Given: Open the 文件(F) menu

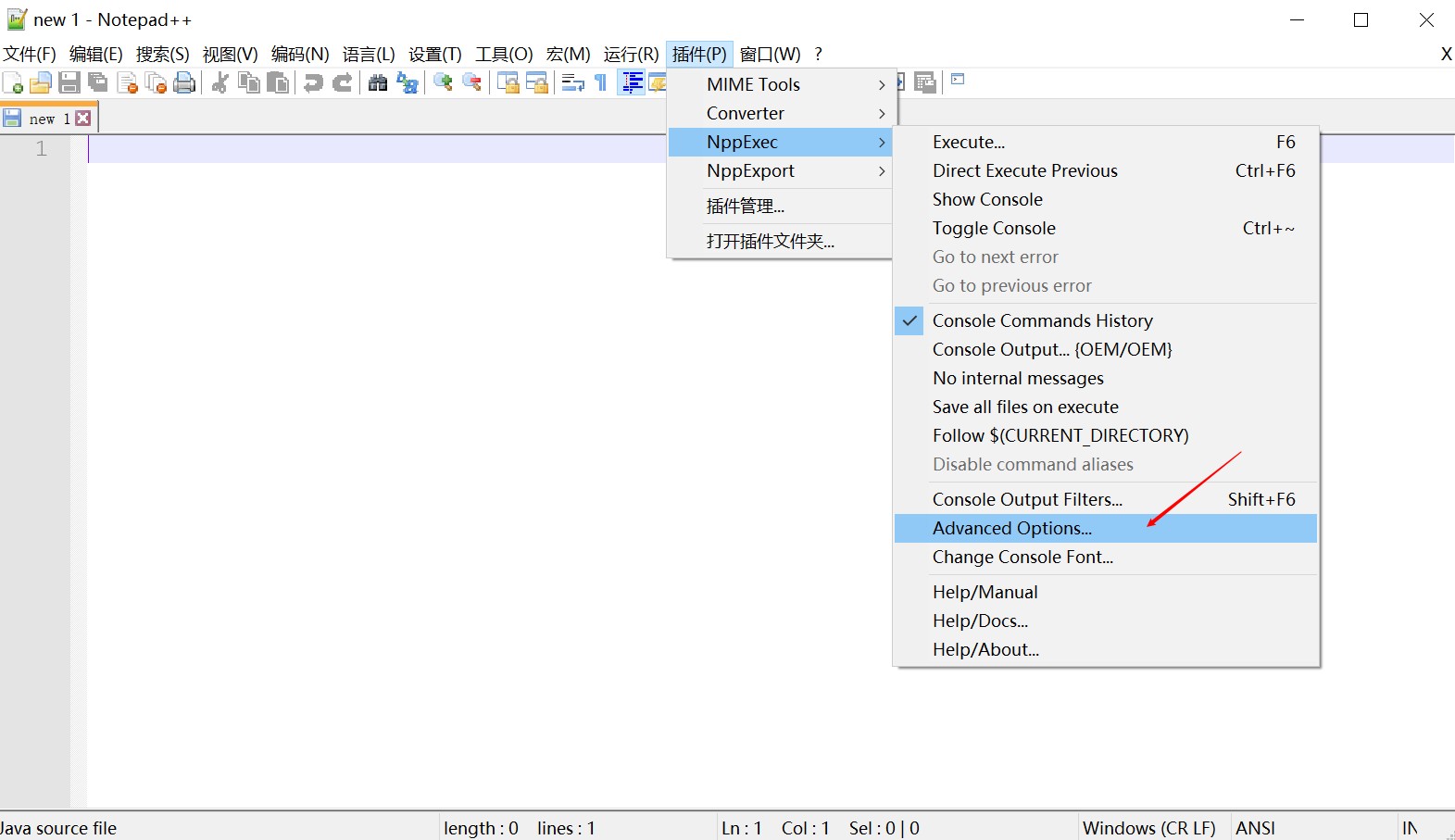Looking at the screenshot, I should pos(30,54).
